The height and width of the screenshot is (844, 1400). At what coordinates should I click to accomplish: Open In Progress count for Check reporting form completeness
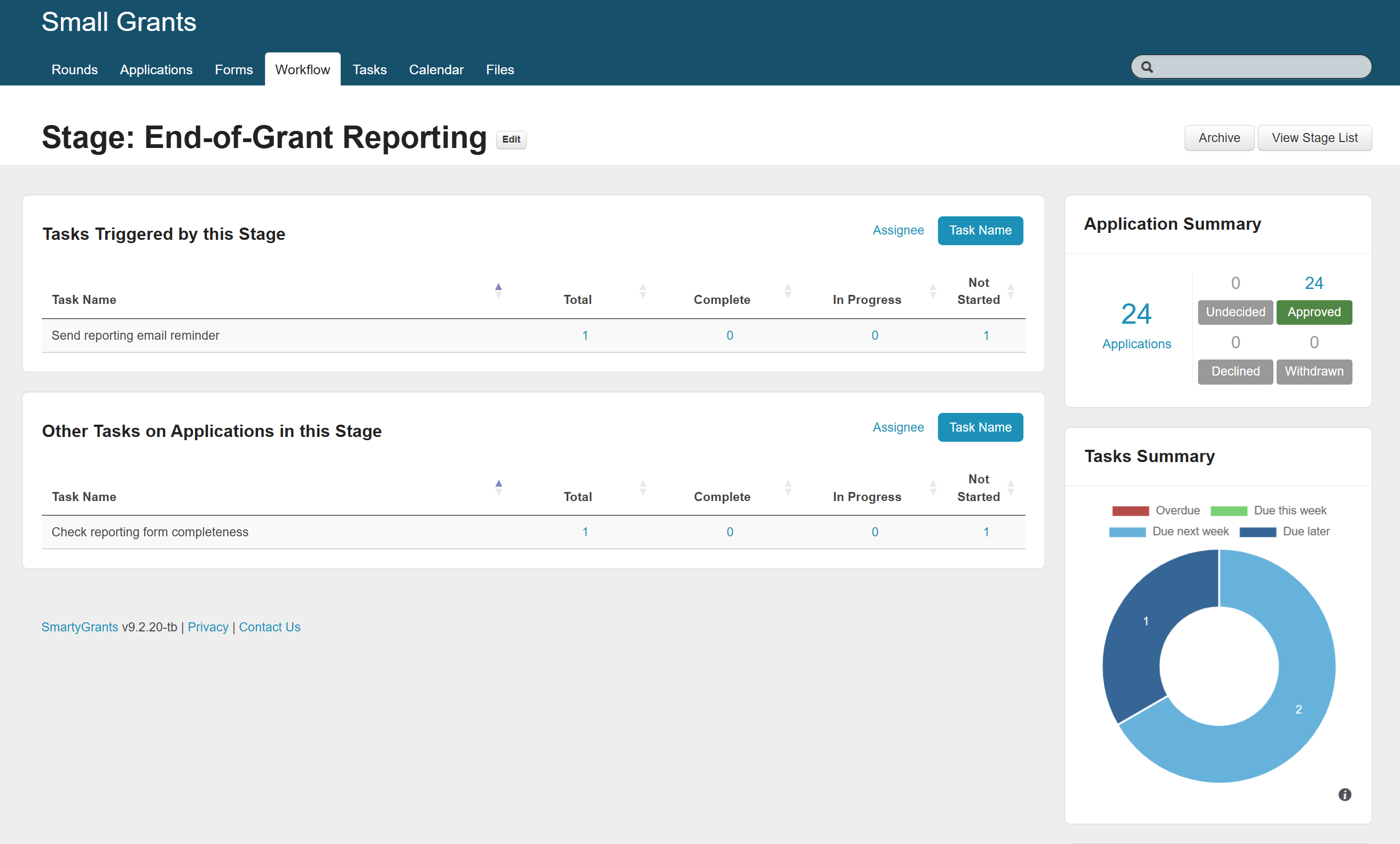pos(875,532)
